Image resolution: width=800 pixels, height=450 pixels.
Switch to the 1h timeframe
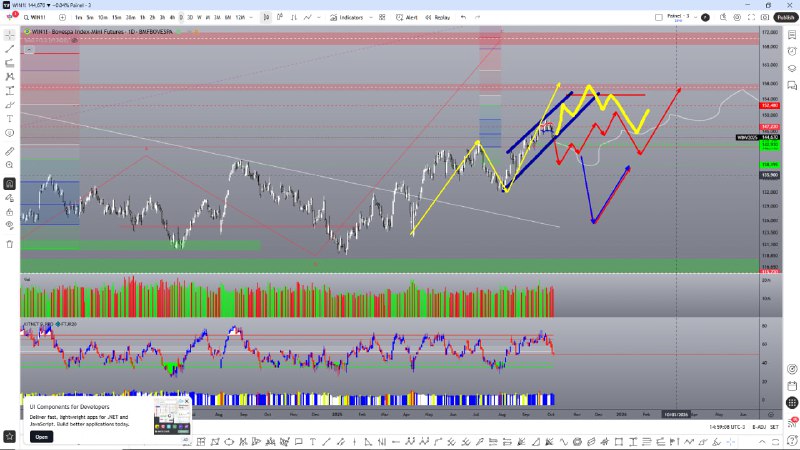click(141, 17)
